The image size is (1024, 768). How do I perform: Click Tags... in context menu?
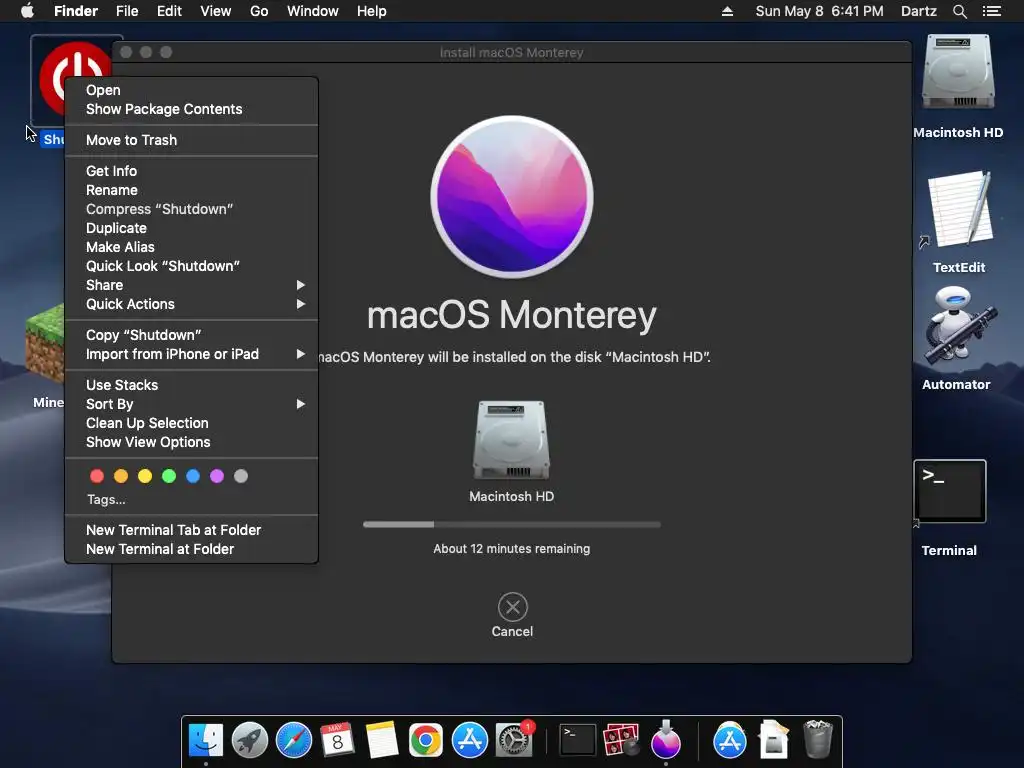[106, 500]
